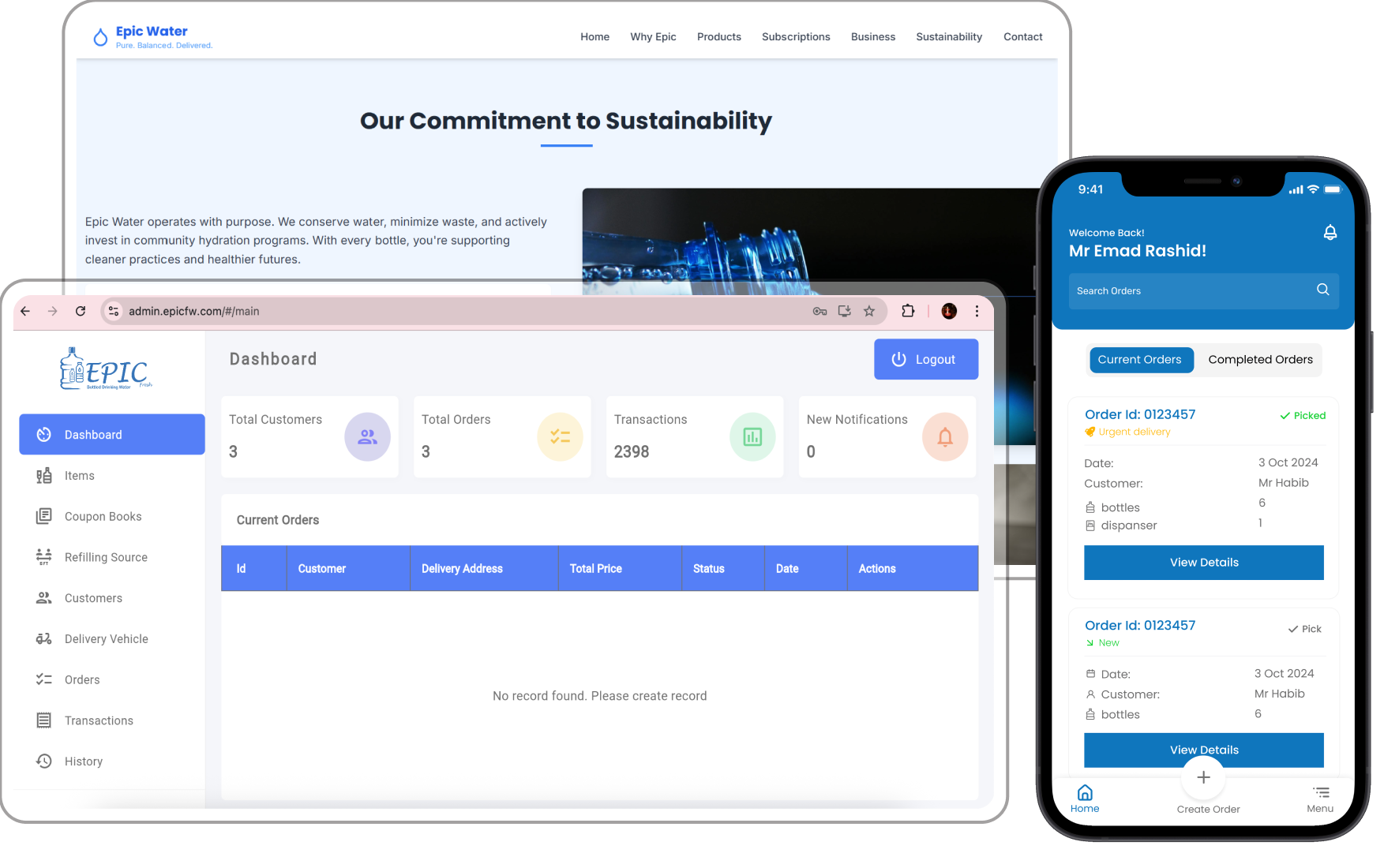Open Coupon Books in the sidebar
1399x868 pixels.
click(103, 517)
